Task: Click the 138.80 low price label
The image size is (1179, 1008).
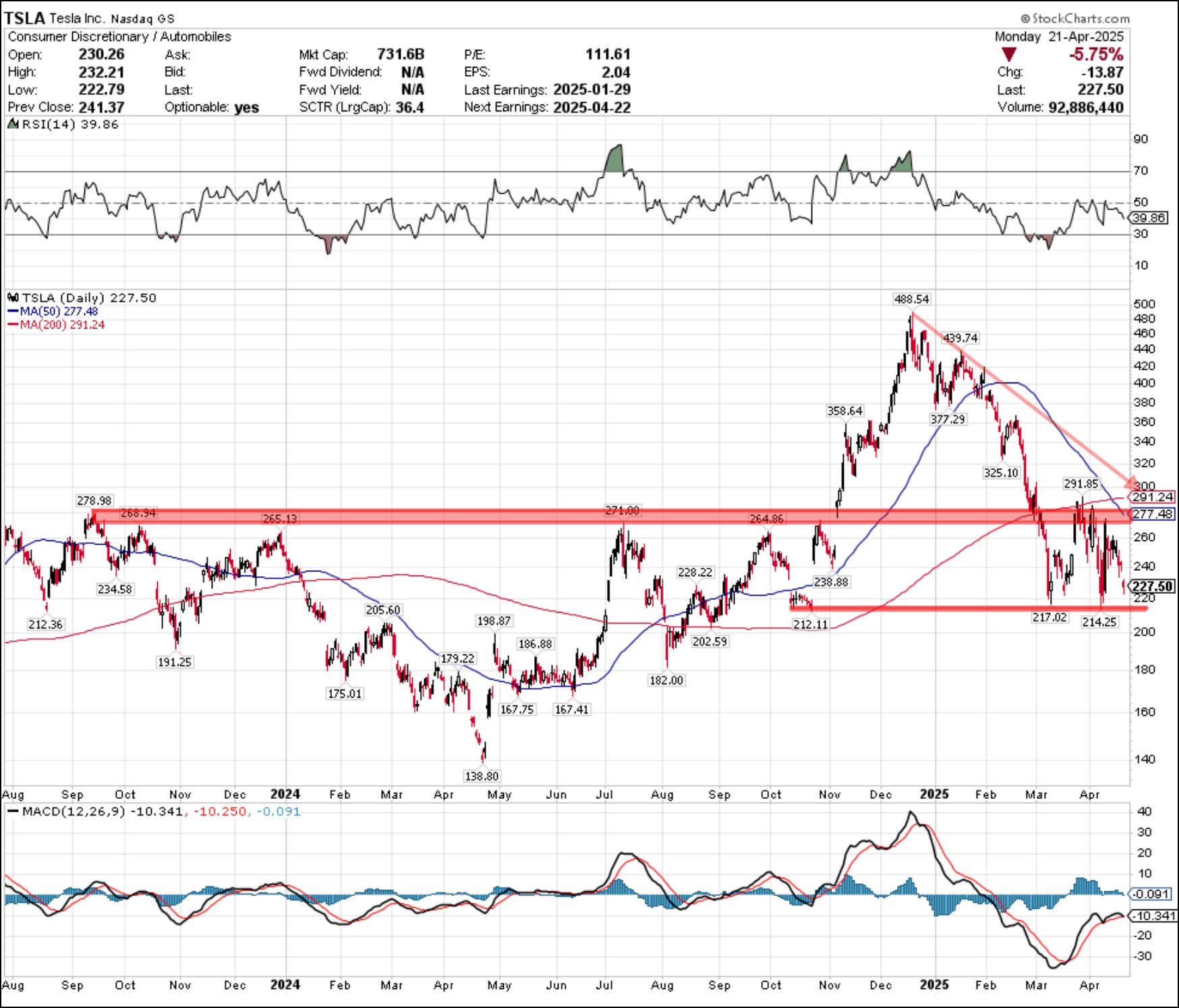Action: (482, 776)
